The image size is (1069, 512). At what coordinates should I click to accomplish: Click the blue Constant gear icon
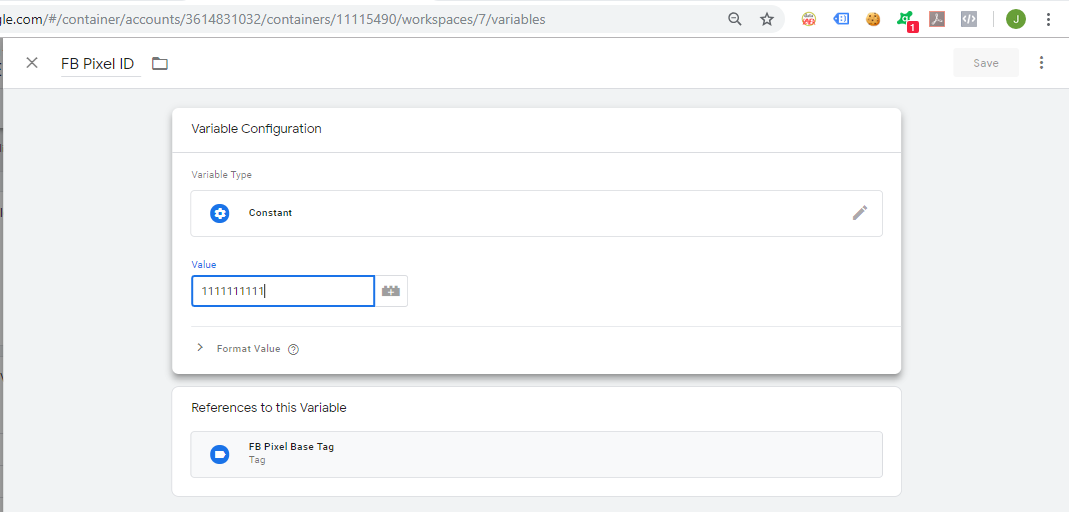click(220, 213)
